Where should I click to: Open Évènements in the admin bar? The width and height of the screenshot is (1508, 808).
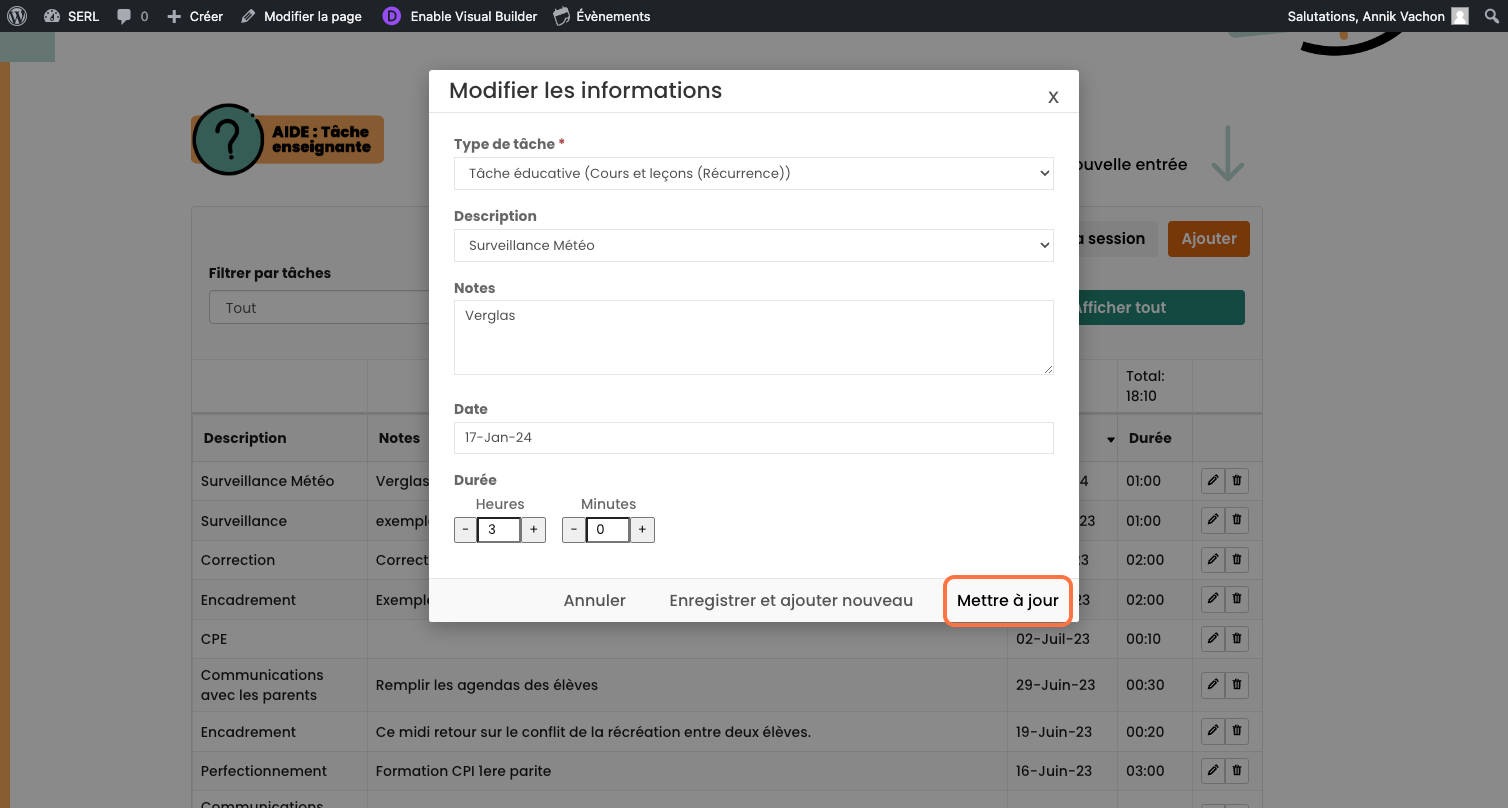pos(602,16)
